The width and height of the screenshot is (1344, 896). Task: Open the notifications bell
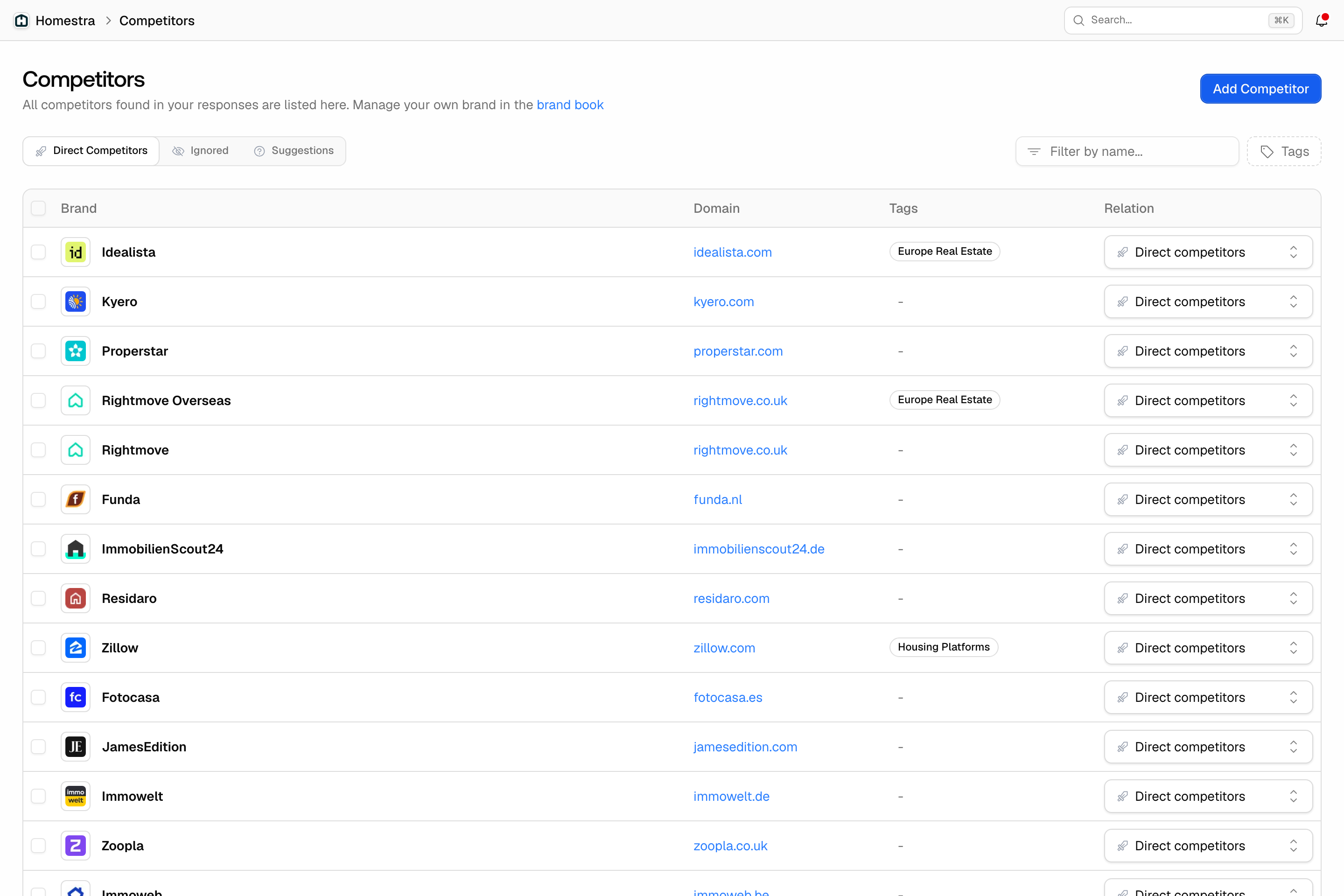[x=1321, y=21]
